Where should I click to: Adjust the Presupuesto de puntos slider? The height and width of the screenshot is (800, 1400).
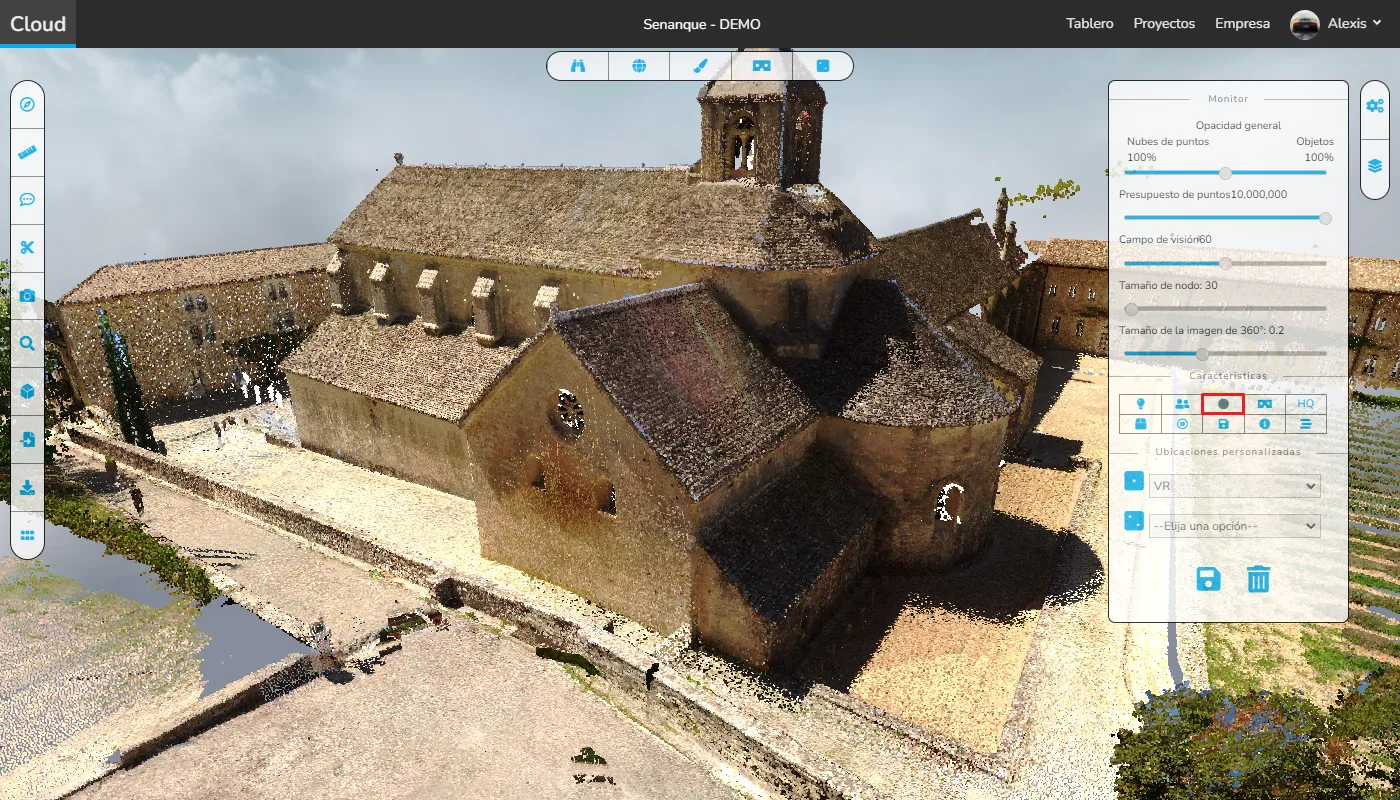pos(1226,217)
